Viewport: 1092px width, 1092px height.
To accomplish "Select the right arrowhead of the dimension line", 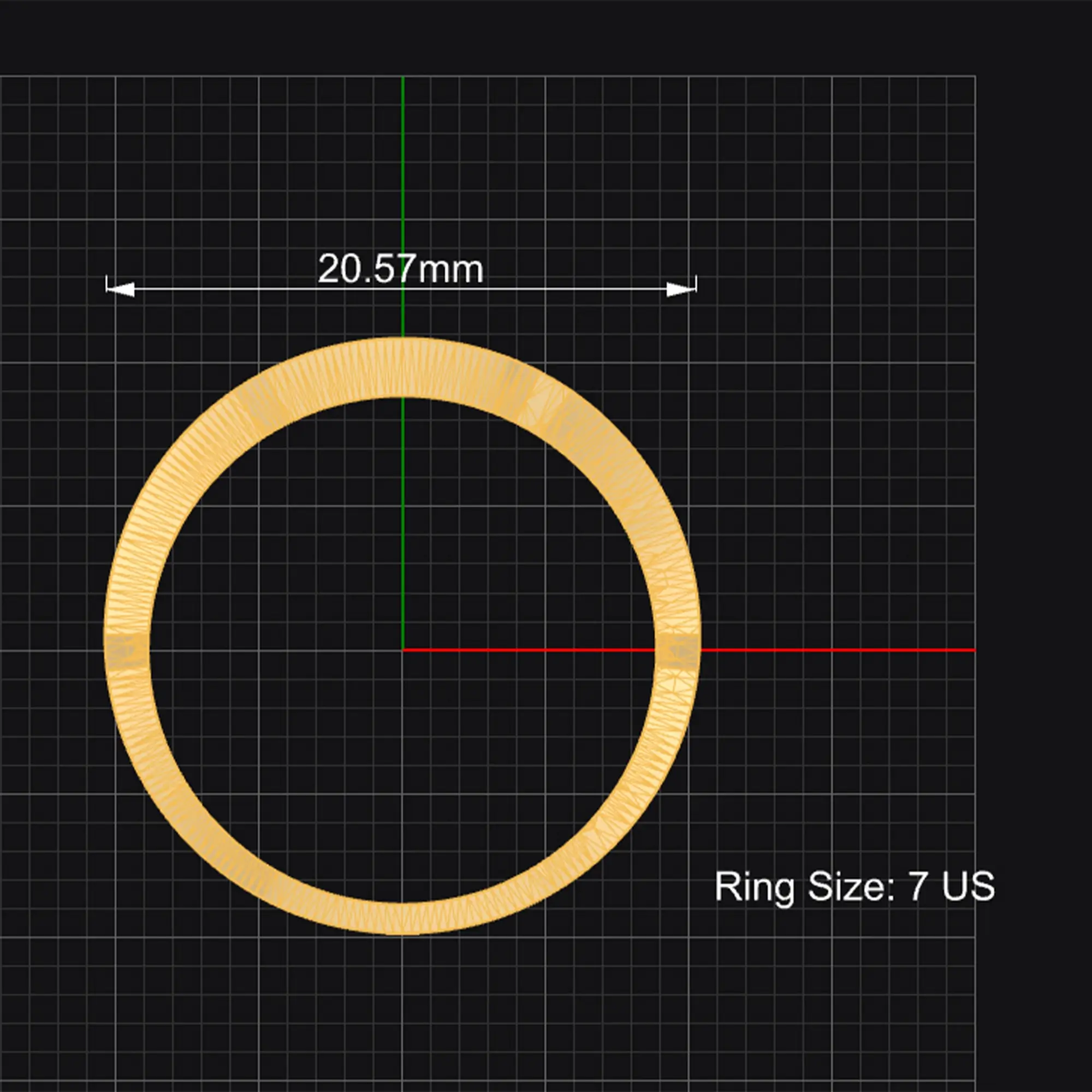I will point(681,289).
